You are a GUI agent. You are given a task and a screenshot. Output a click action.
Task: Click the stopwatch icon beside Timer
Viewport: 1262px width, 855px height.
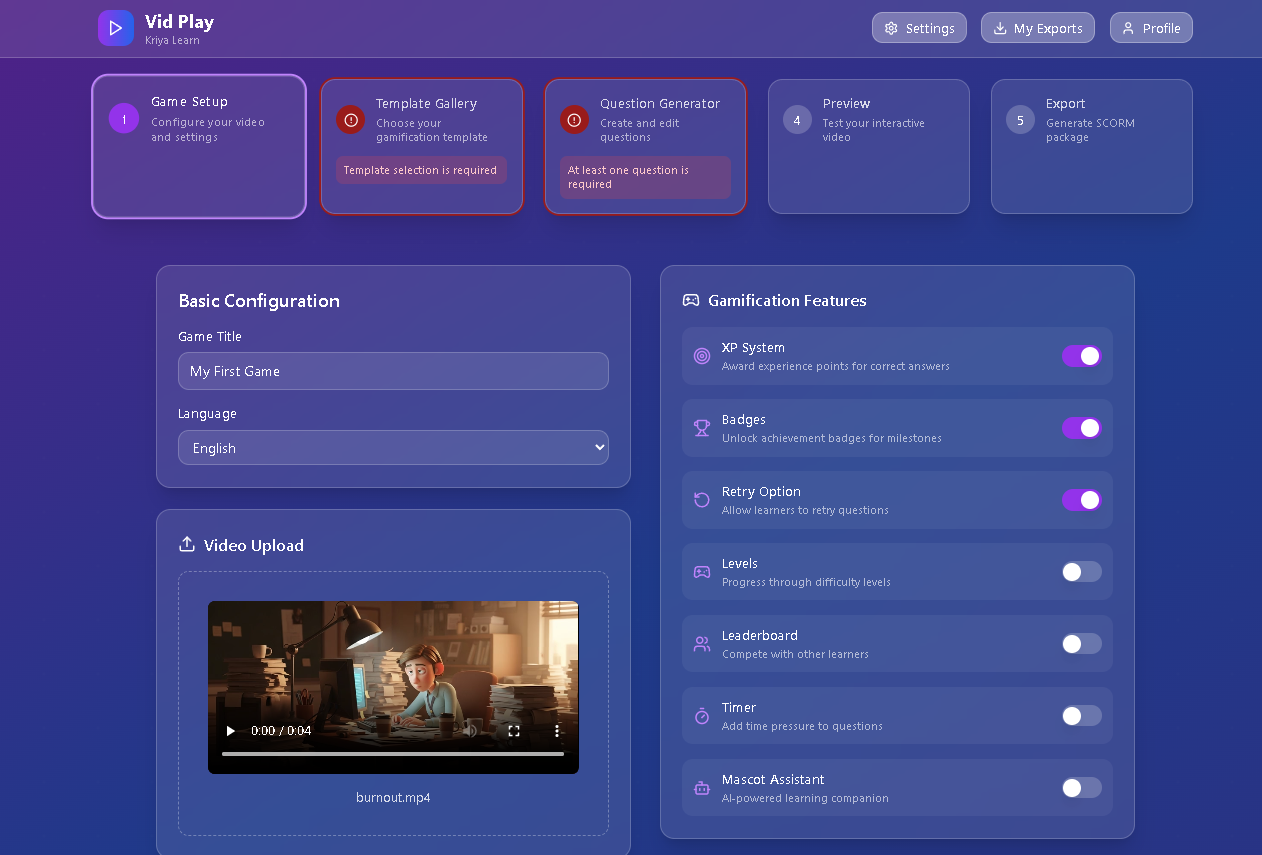pos(702,716)
